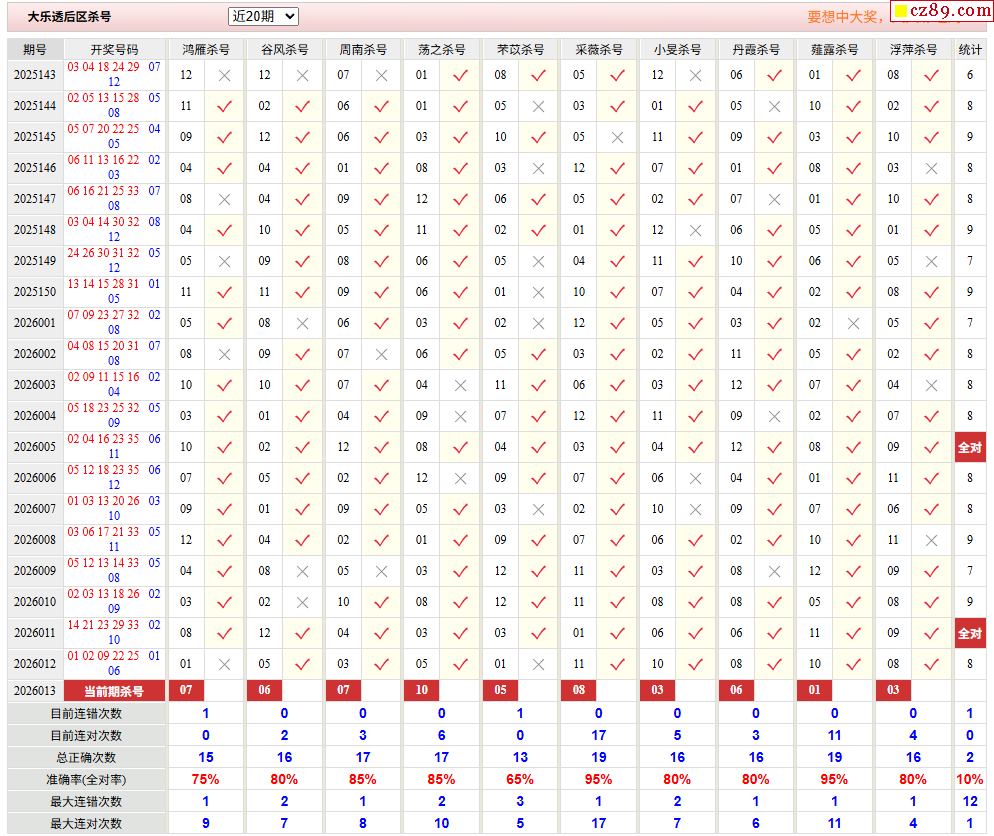This screenshot has width=994, height=836.
Task: Select the 采薇杀号 column header
Action: 599,49
